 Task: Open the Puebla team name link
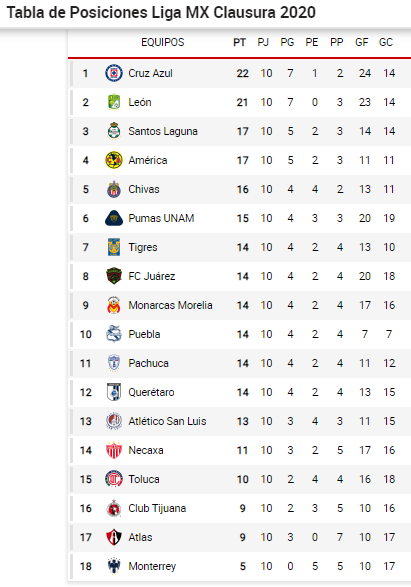pos(144,334)
